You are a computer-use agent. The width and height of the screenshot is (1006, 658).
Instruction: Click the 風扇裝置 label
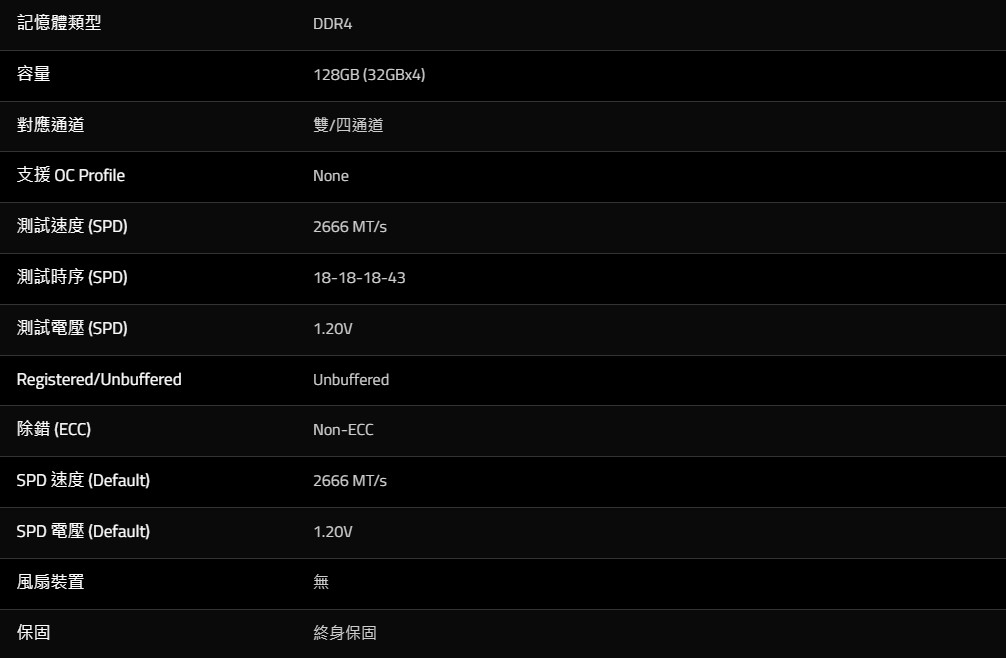coord(51,582)
